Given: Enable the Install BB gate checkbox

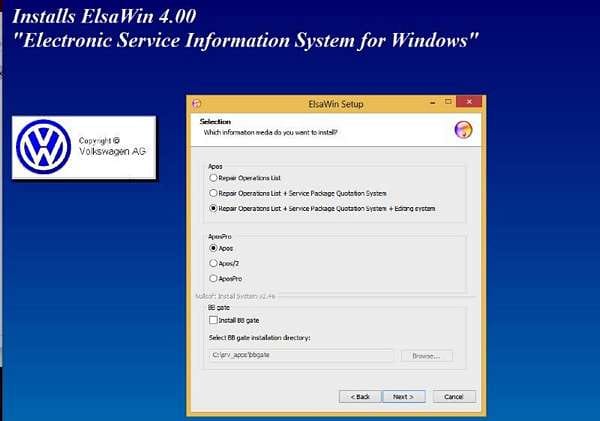Looking at the screenshot, I should (x=213, y=319).
